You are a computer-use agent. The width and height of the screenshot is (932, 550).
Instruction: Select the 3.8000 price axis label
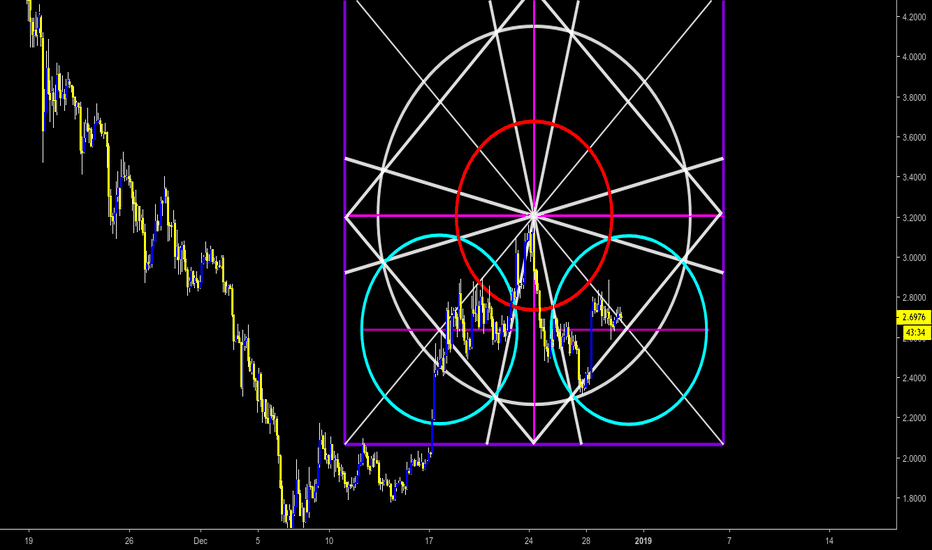pos(914,98)
